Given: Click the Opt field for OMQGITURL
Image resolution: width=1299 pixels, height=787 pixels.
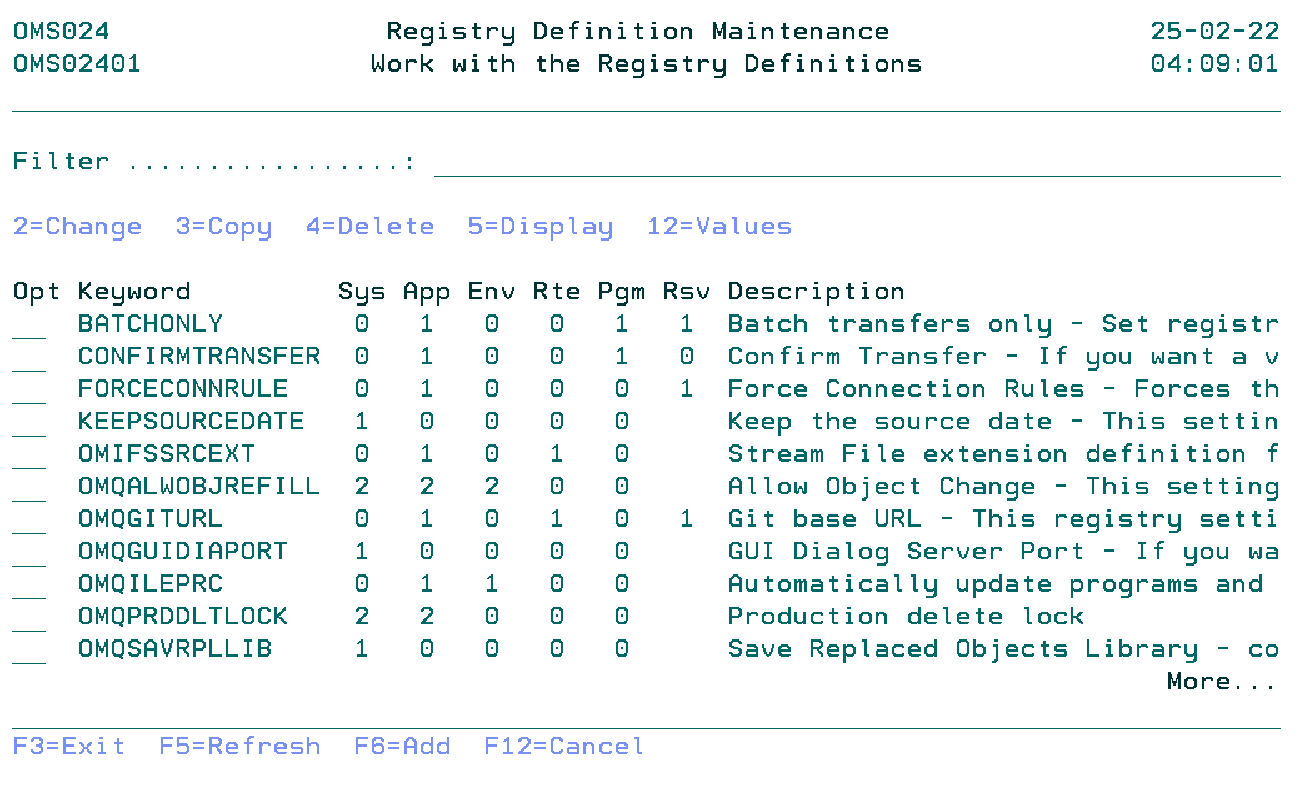Looking at the screenshot, I should click(x=29, y=520).
